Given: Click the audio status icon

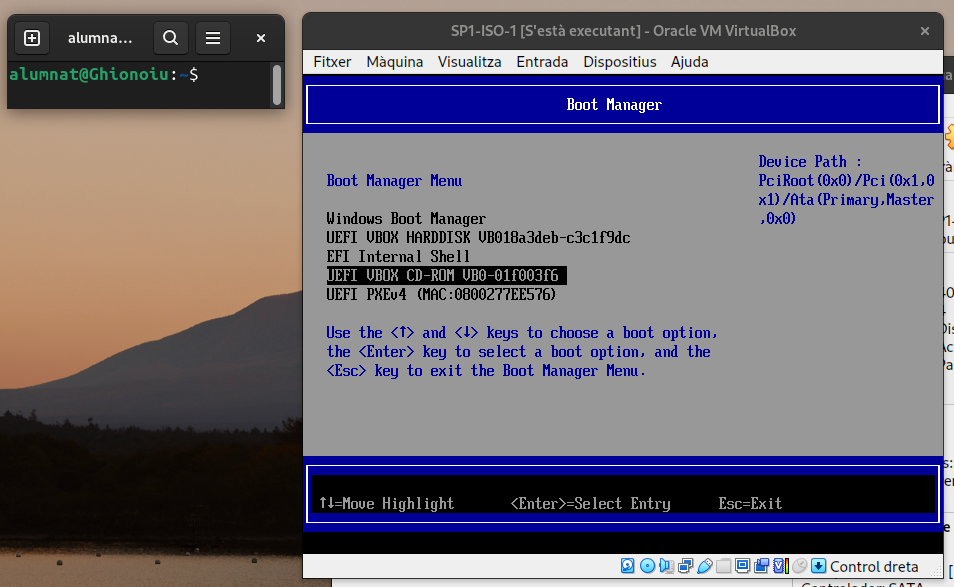Looking at the screenshot, I should tap(666, 567).
